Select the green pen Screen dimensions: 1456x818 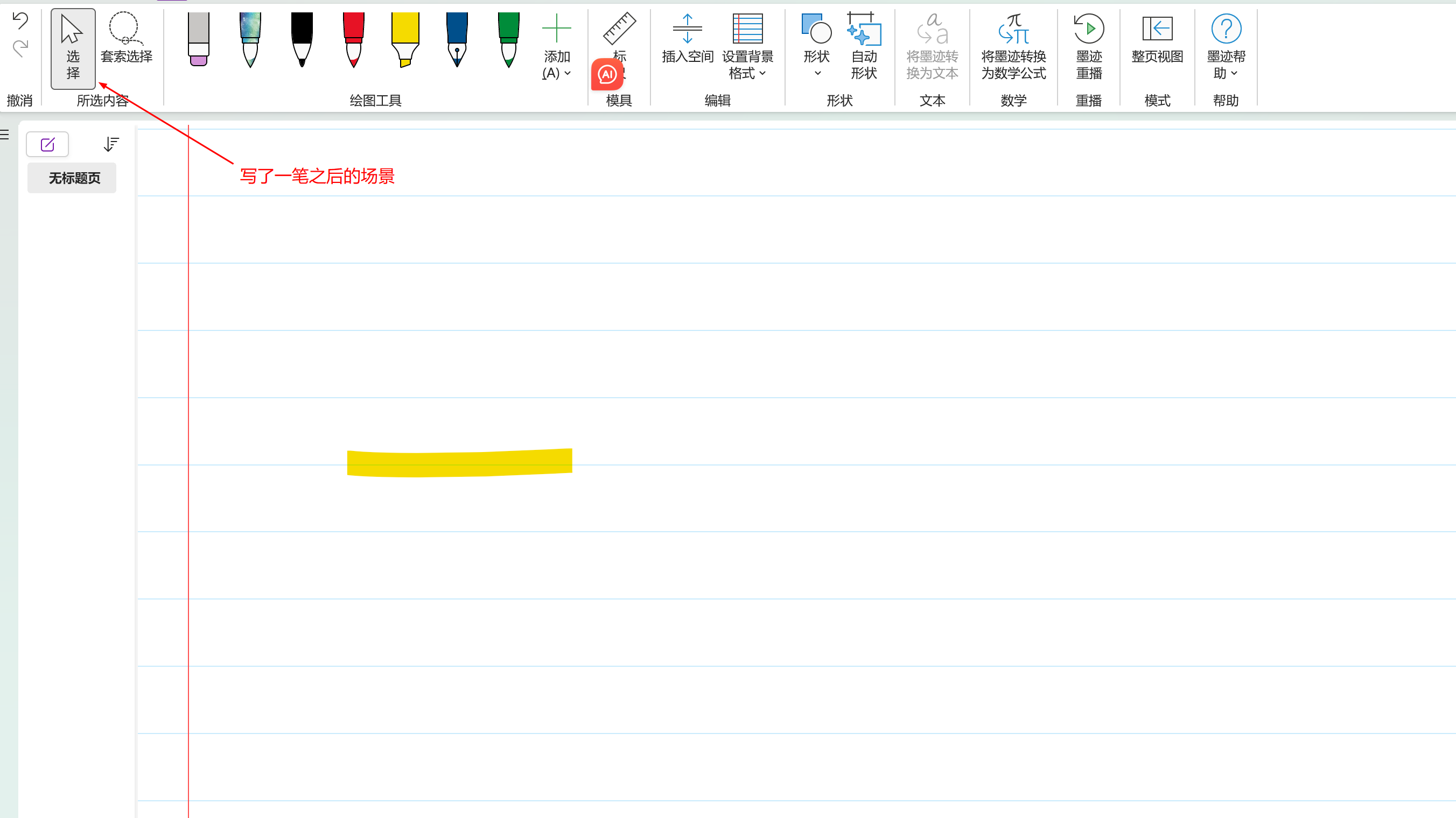click(x=509, y=39)
